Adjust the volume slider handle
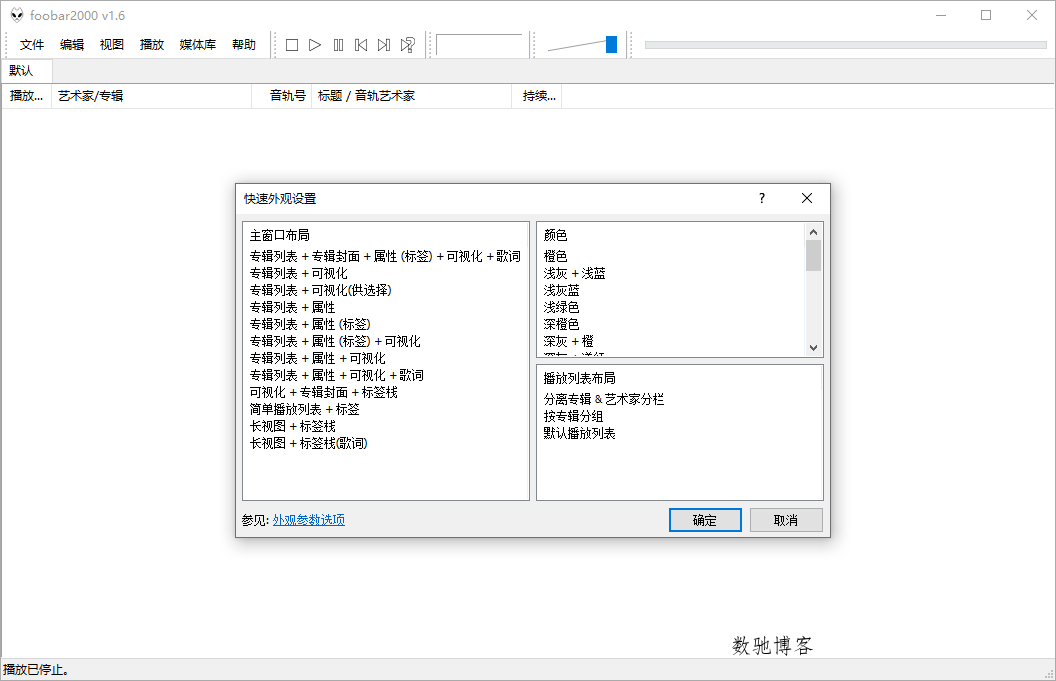 pyautogui.click(x=612, y=44)
